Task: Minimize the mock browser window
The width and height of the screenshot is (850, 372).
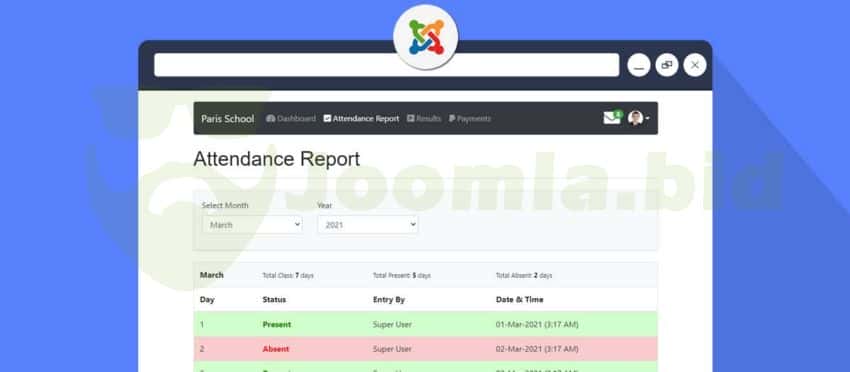Action: pos(639,65)
